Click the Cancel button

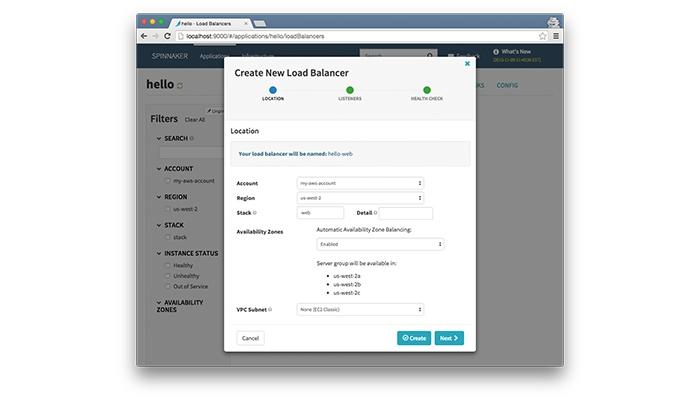tap(250, 338)
